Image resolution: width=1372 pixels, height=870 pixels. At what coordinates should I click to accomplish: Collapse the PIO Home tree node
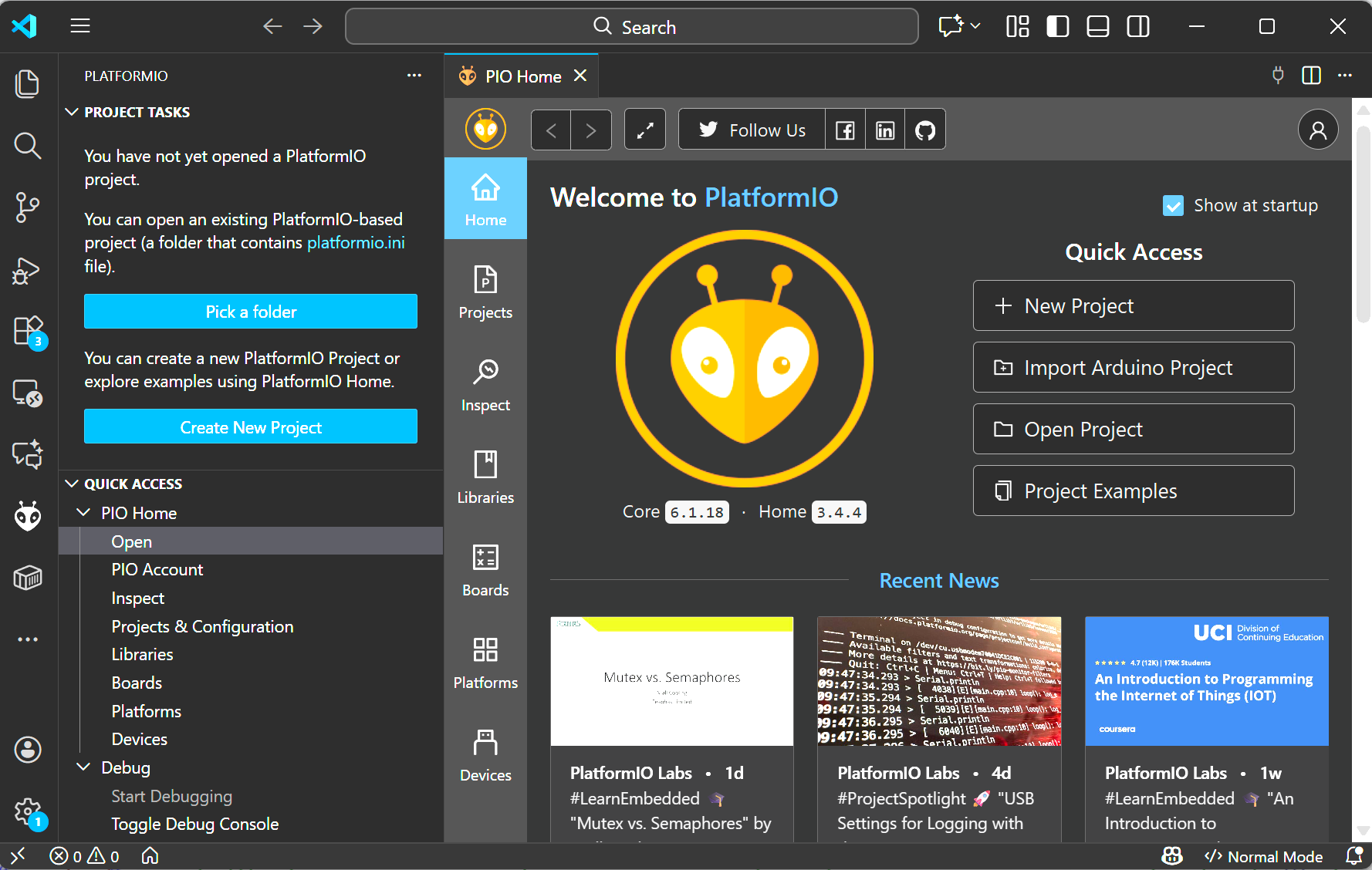click(x=83, y=513)
